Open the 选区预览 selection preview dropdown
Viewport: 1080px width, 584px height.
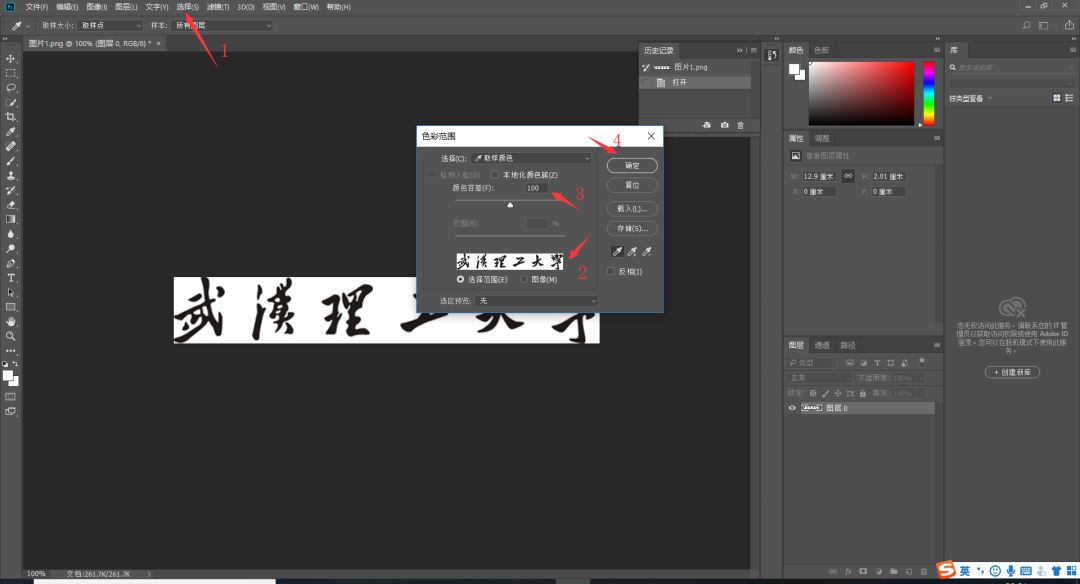[537, 301]
